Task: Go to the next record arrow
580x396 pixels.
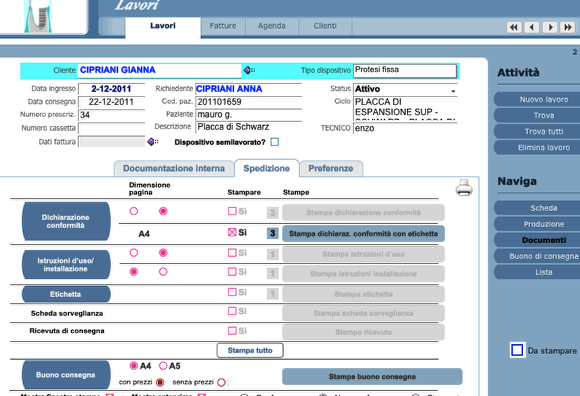Action: click(550, 27)
